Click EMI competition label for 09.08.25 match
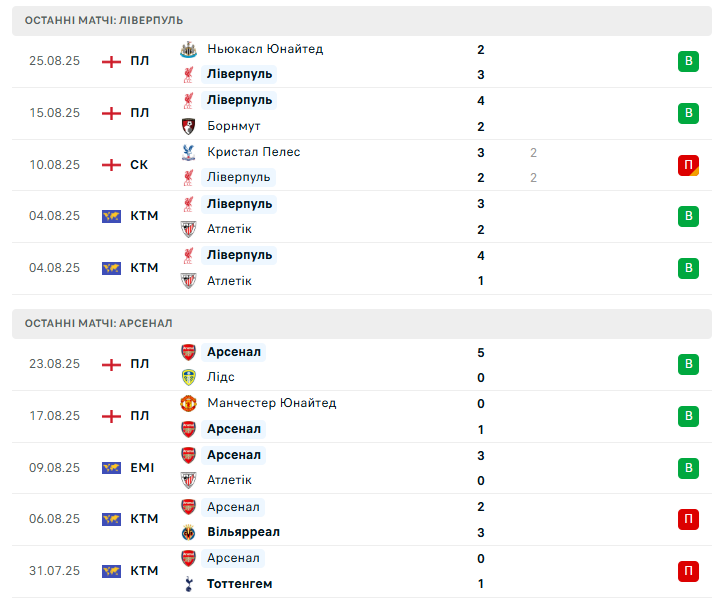Screen dimensions: 719x599 pyautogui.click(x=142, y=467)
